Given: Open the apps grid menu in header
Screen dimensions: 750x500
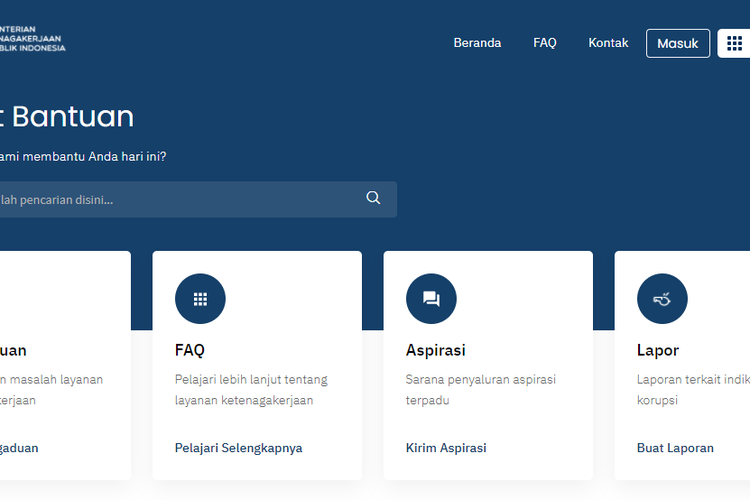Looking at the screenshot, I should (735, 43).
